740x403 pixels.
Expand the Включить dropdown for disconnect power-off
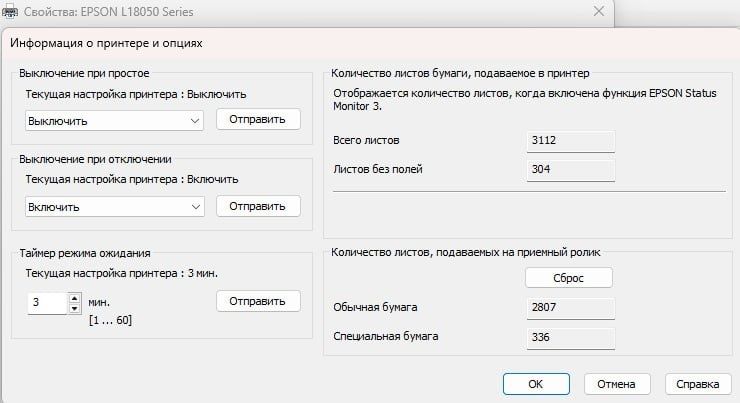point(114,207)
